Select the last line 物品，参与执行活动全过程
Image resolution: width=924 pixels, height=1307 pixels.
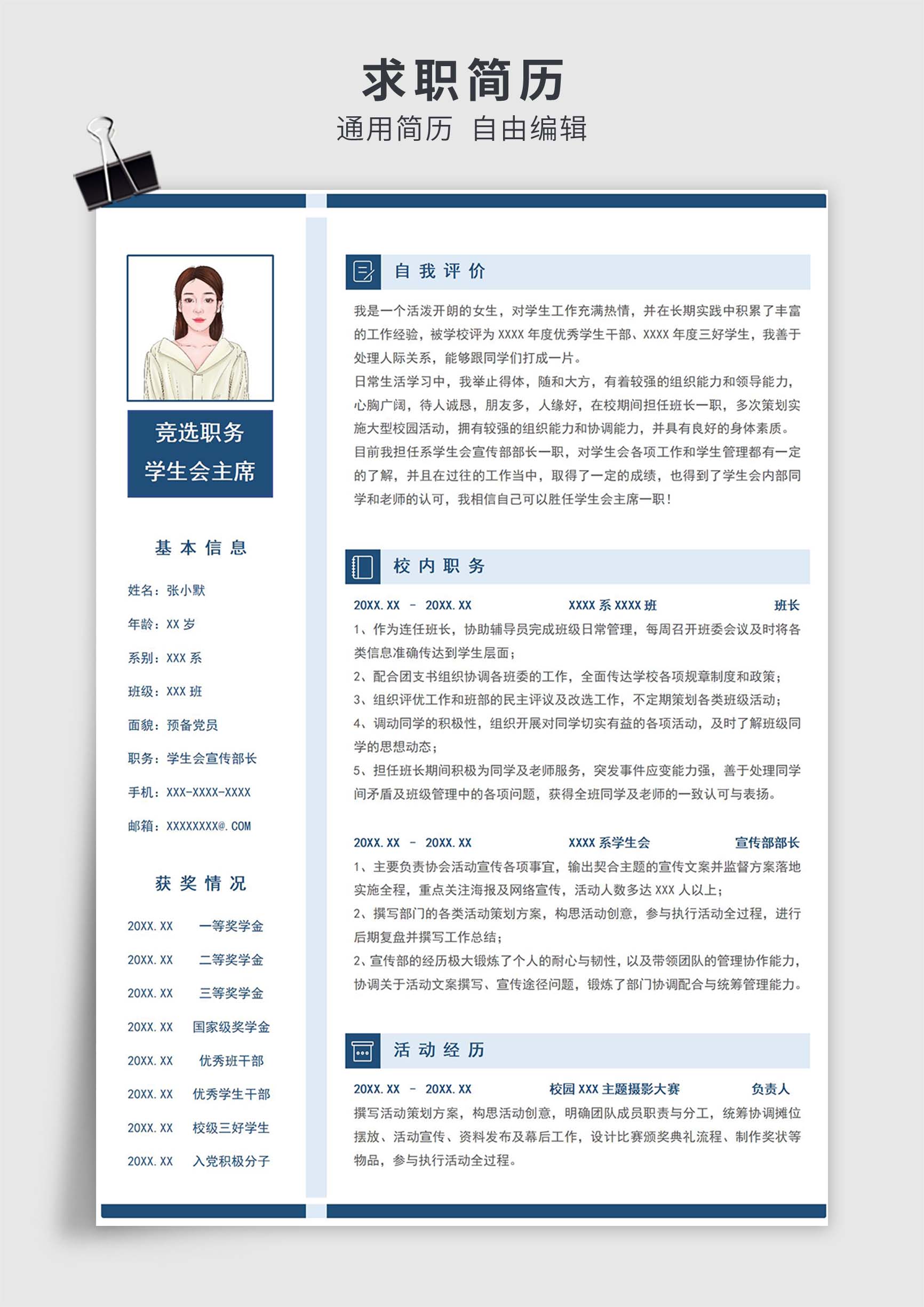coord(434,1160)
